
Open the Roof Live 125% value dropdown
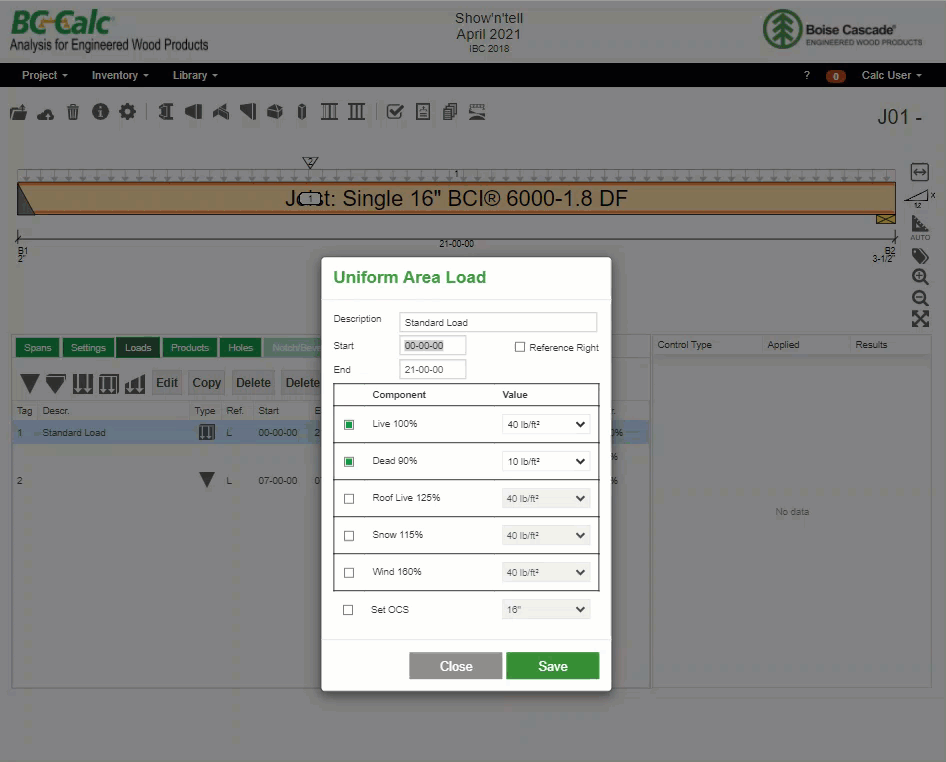[546, 498]
